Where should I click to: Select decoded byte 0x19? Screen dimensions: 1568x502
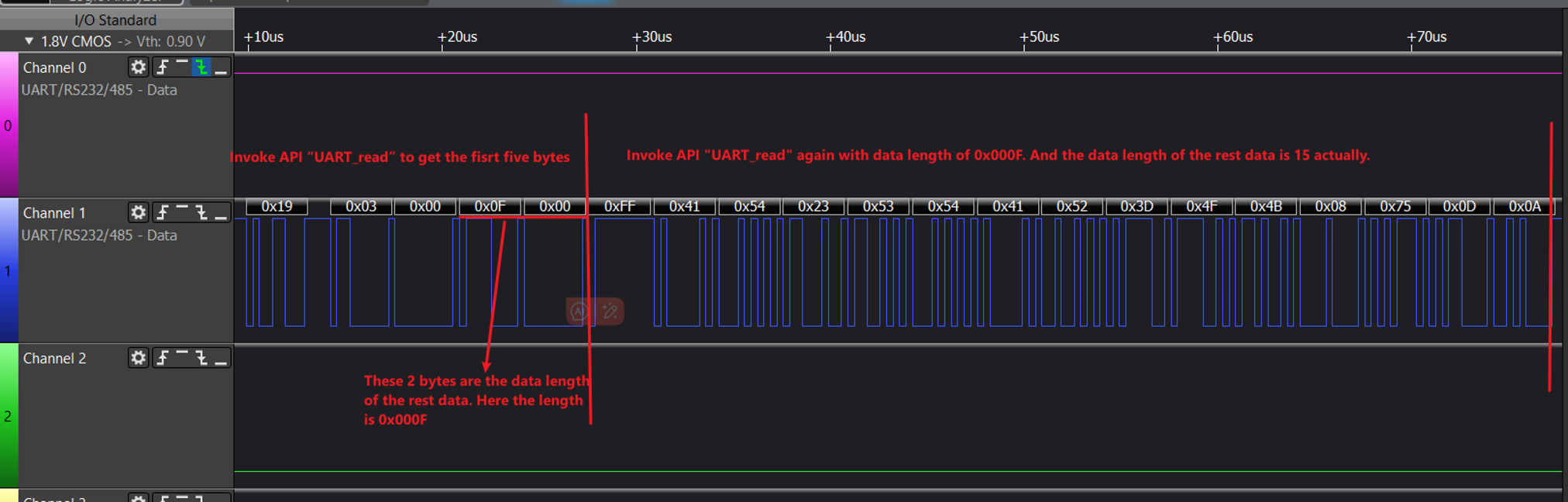point(277,206)
